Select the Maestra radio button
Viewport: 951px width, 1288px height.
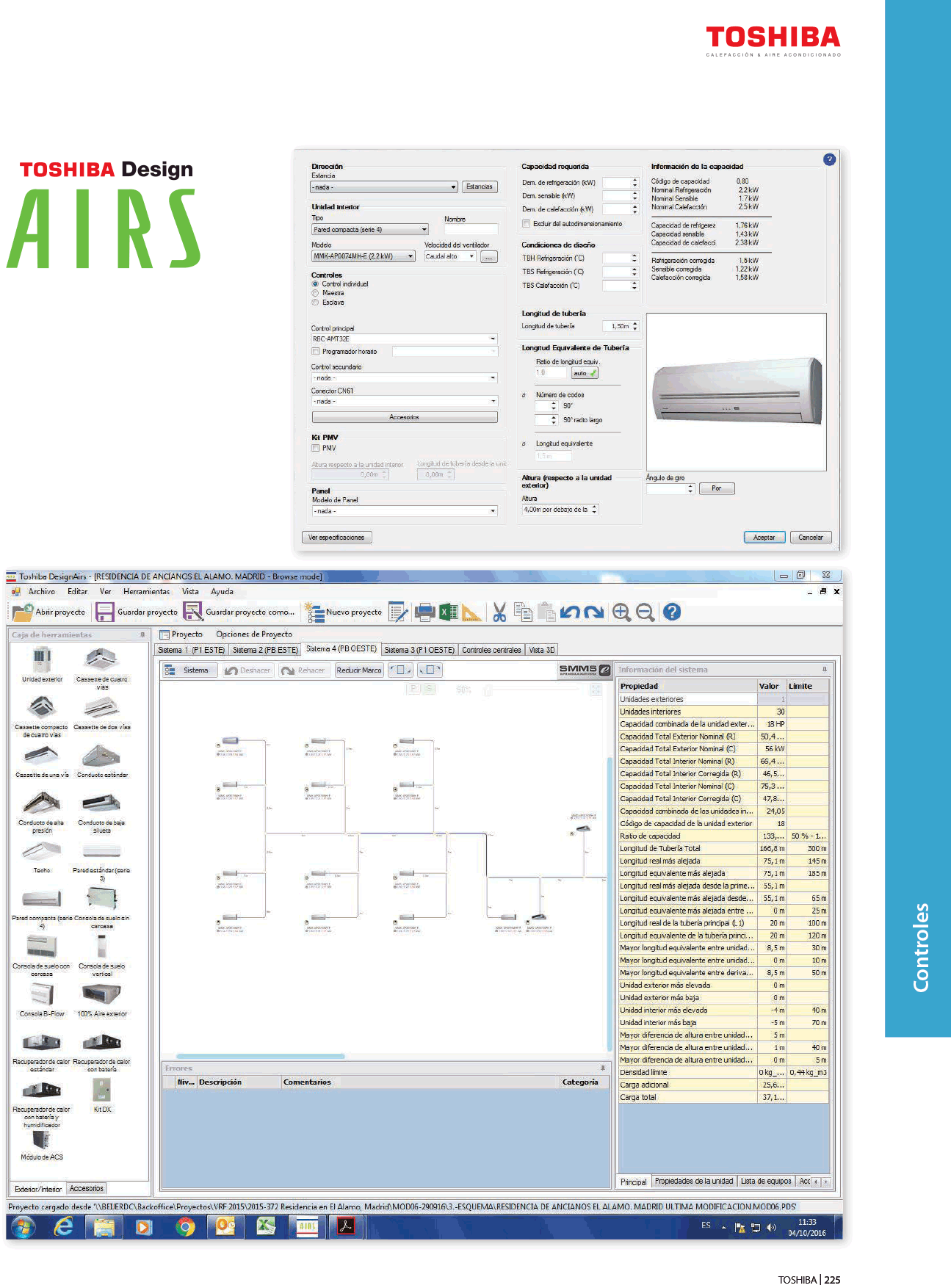(315, 293)
